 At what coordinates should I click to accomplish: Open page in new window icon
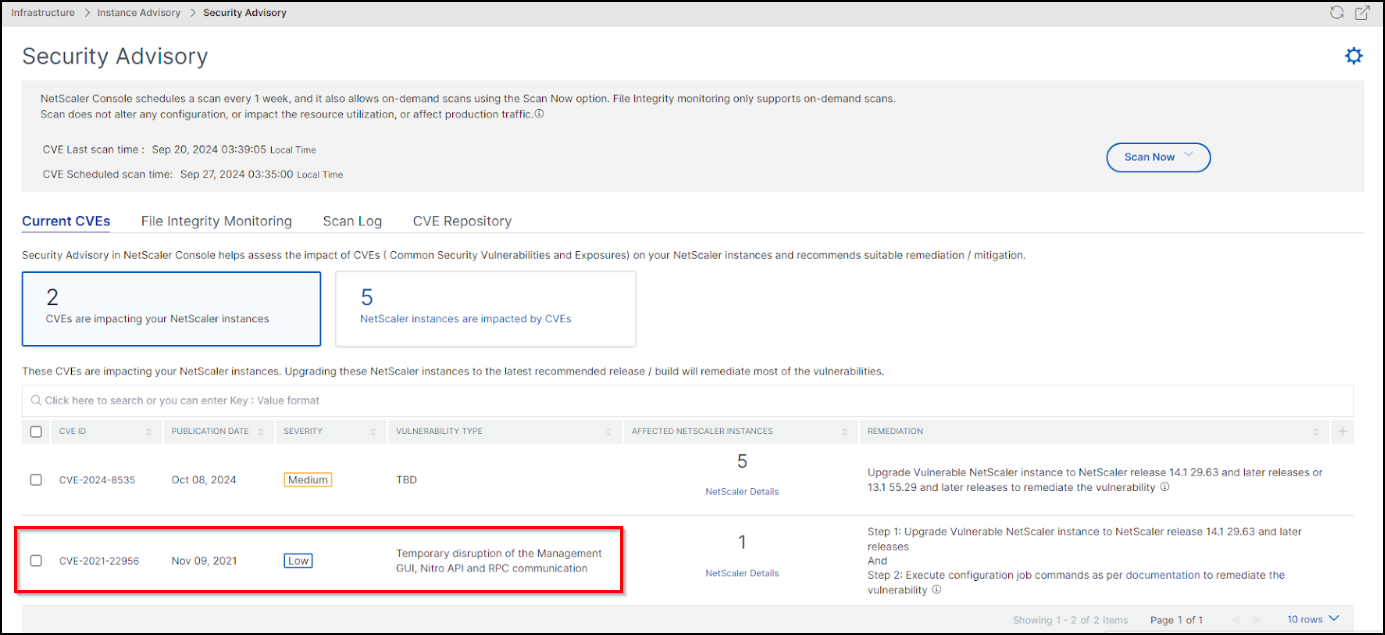click(x=1362, y=13)
